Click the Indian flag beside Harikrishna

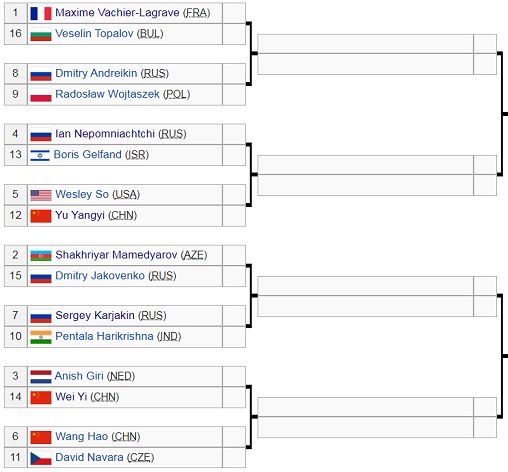[x=41, y=337]
